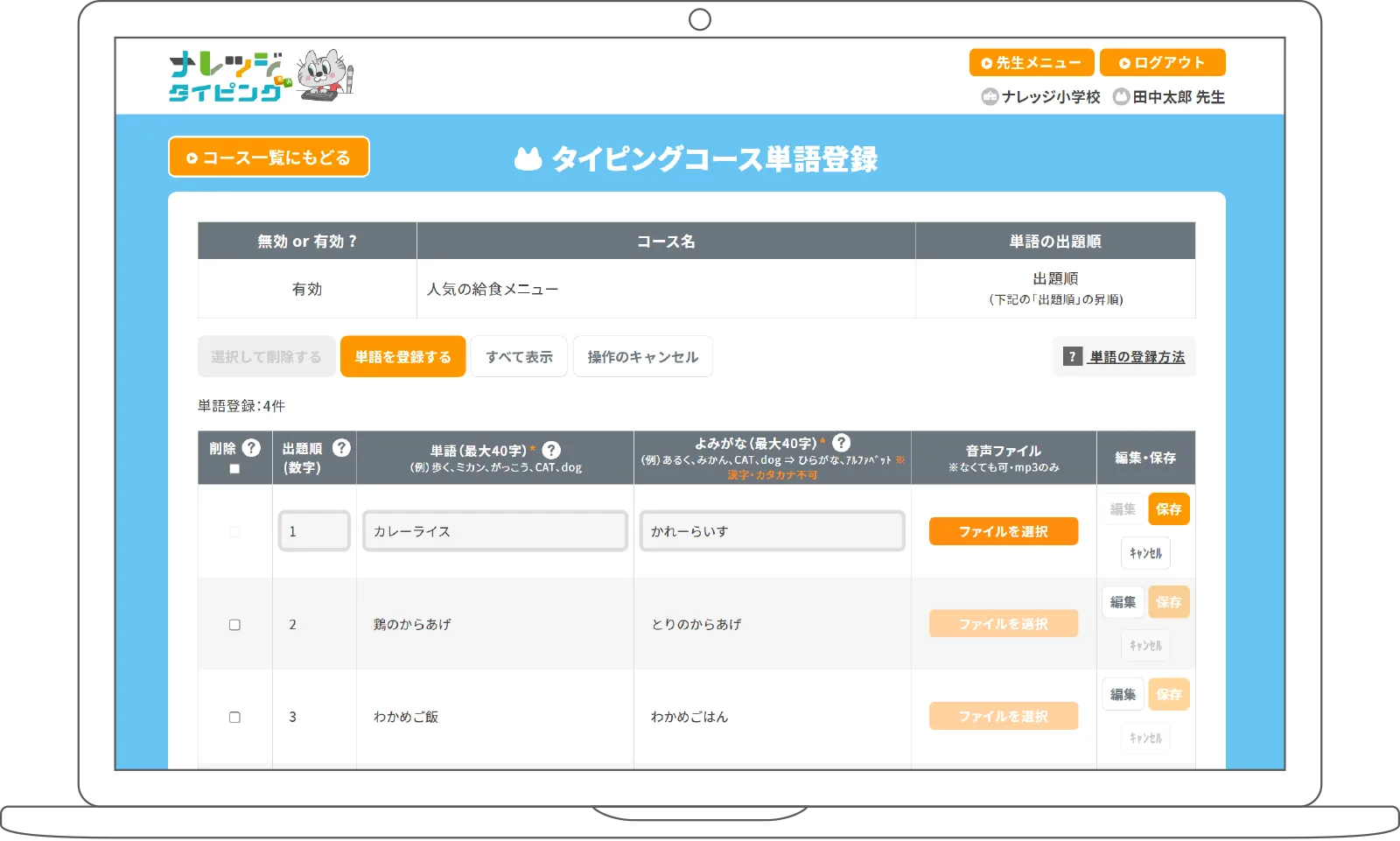Click help icon beside 出題順 column header

click(341, 448)
